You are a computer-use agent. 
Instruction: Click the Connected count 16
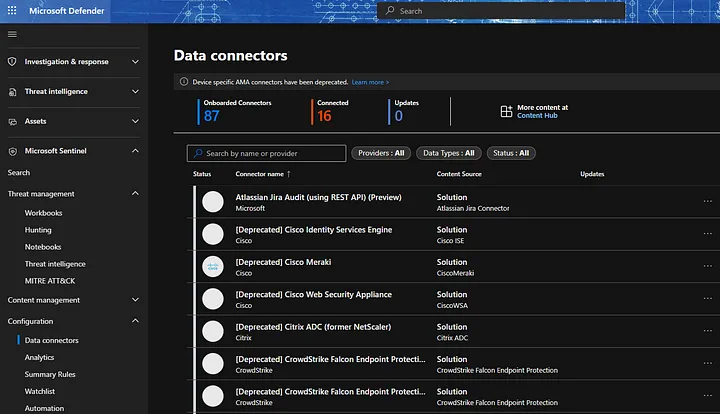(324, 116)
